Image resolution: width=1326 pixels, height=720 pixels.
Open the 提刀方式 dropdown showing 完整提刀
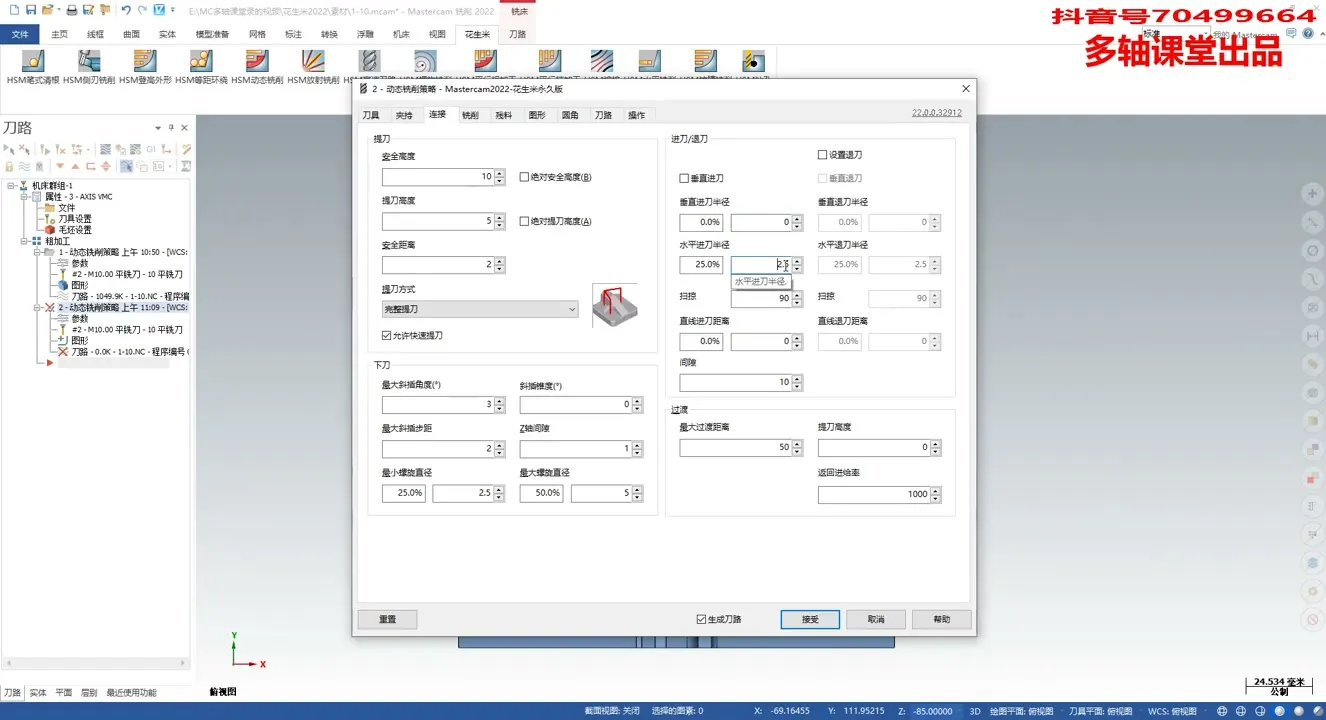coord(480,310)
